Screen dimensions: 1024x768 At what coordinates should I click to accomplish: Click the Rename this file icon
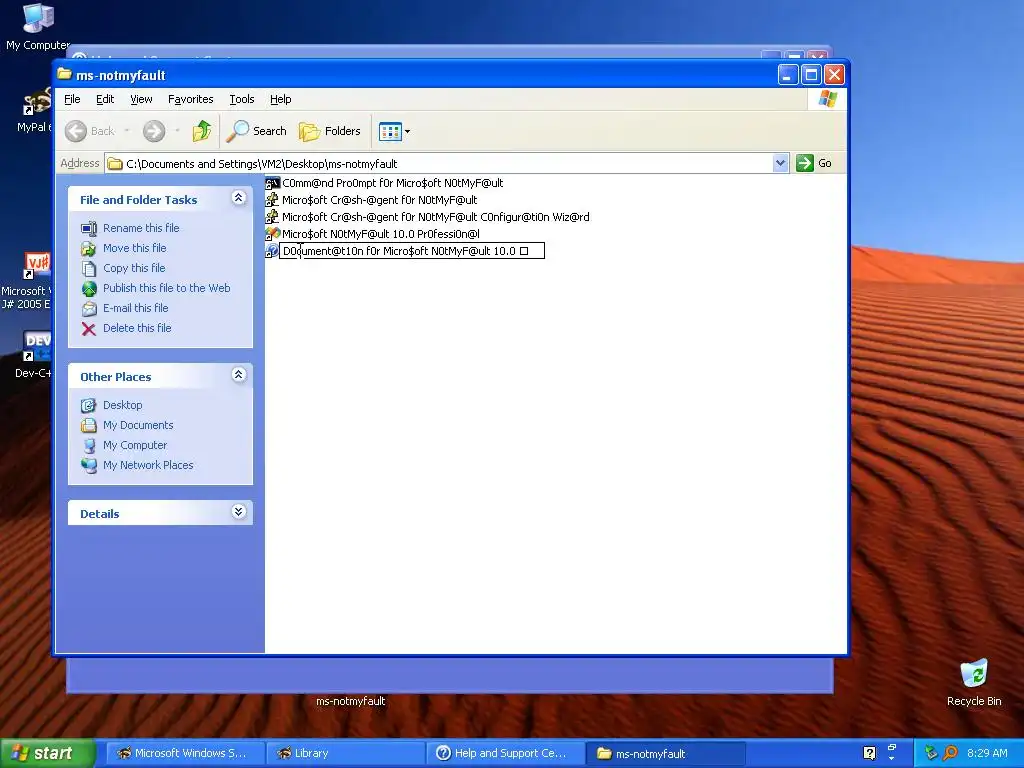click(x=89, y=229)
